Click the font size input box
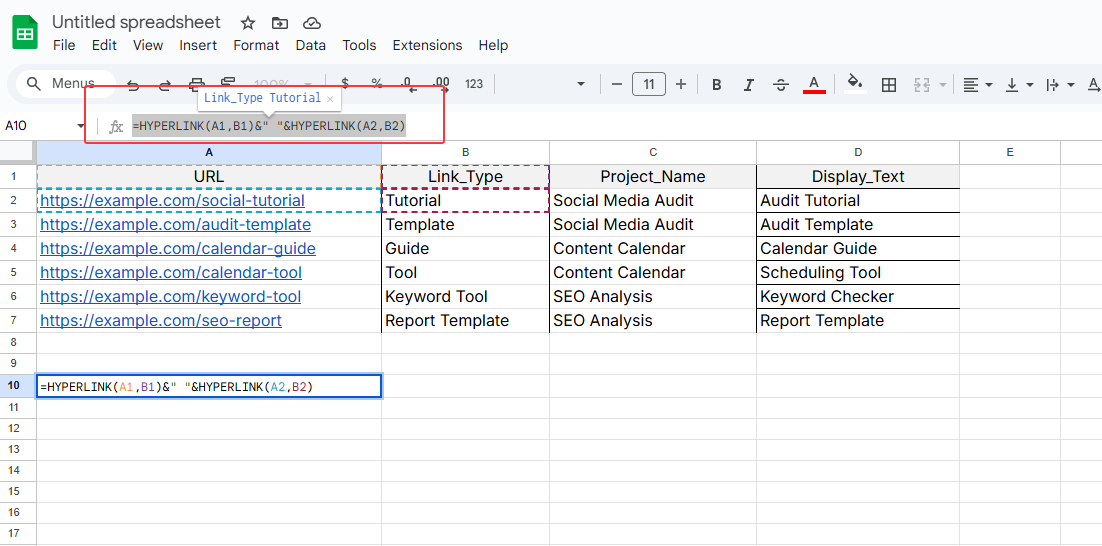 point(648,84)
